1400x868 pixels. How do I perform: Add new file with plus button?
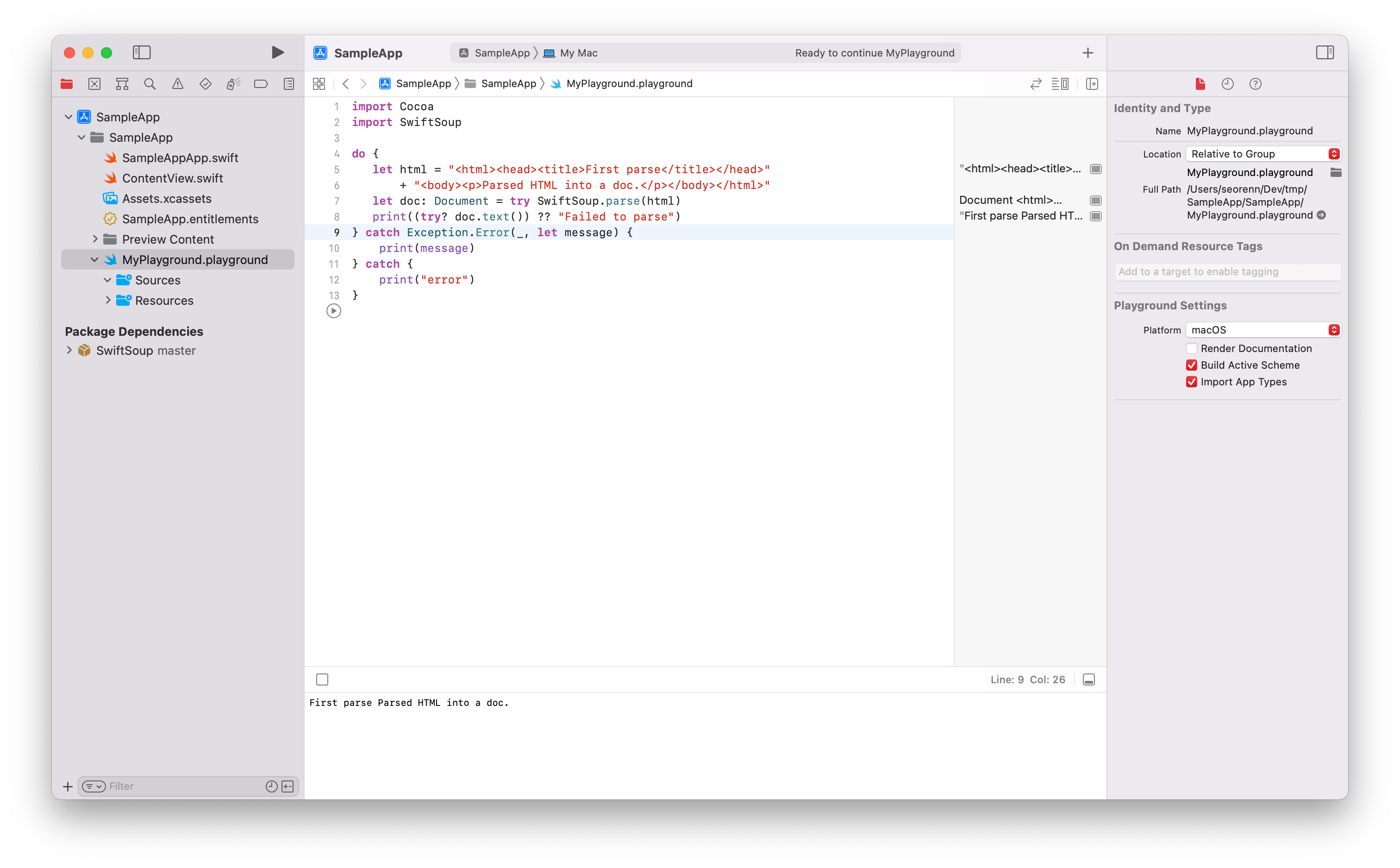[x=68, y=786]
